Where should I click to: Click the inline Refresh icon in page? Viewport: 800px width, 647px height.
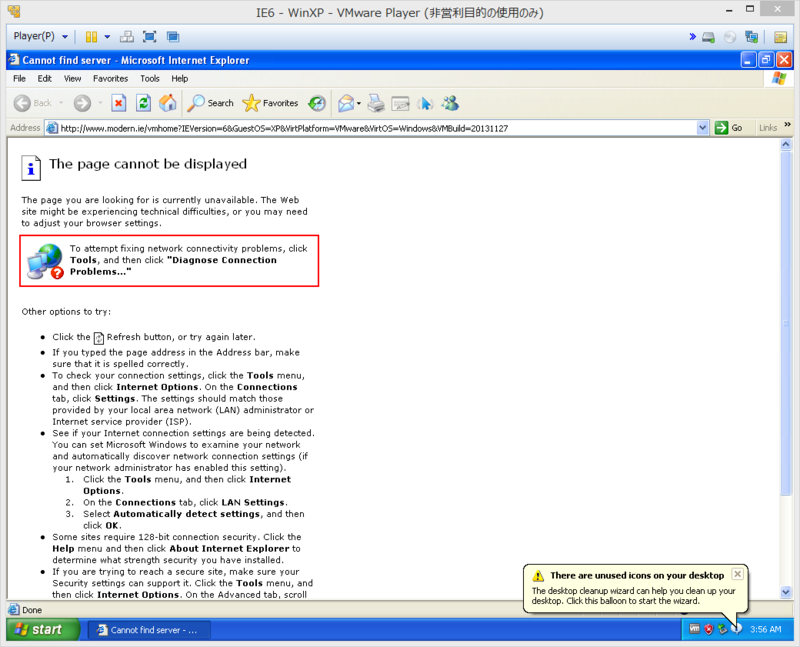click(98, 338)
